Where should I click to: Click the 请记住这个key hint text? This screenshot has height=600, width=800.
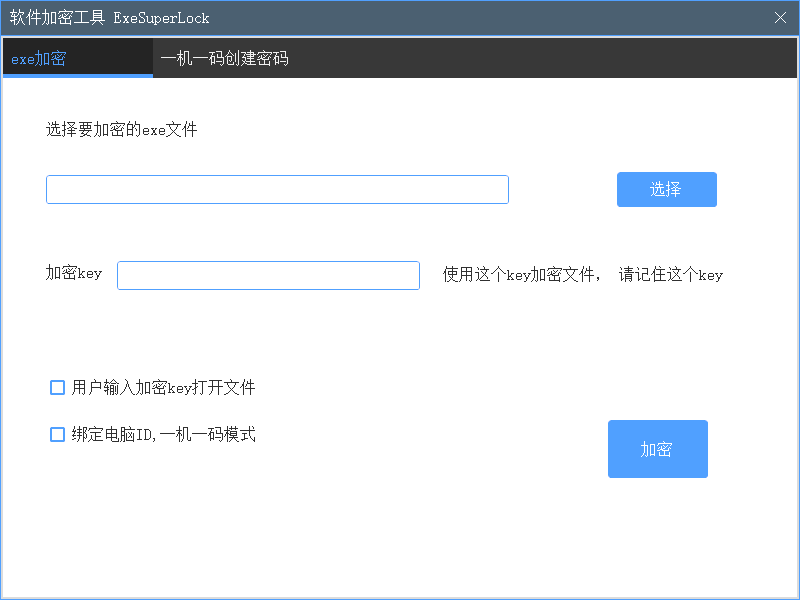point(670,274)
